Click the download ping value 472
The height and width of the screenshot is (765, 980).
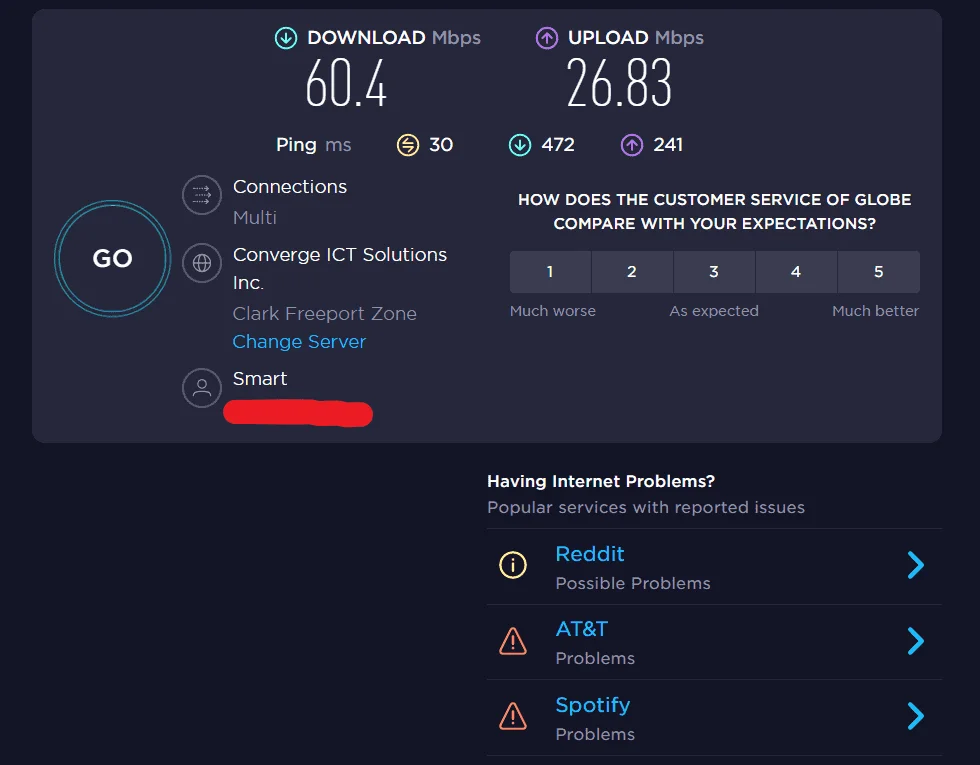pyautogui.click(x=558, y=145)
